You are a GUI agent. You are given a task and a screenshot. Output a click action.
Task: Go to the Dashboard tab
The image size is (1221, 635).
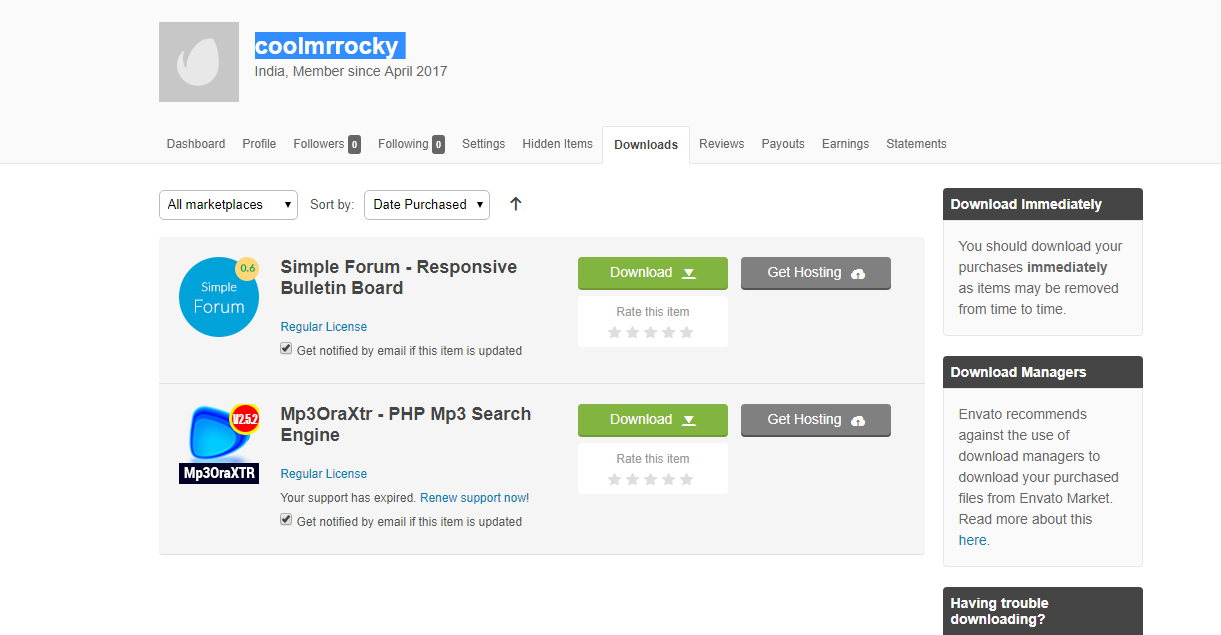[x=196, y=144]
